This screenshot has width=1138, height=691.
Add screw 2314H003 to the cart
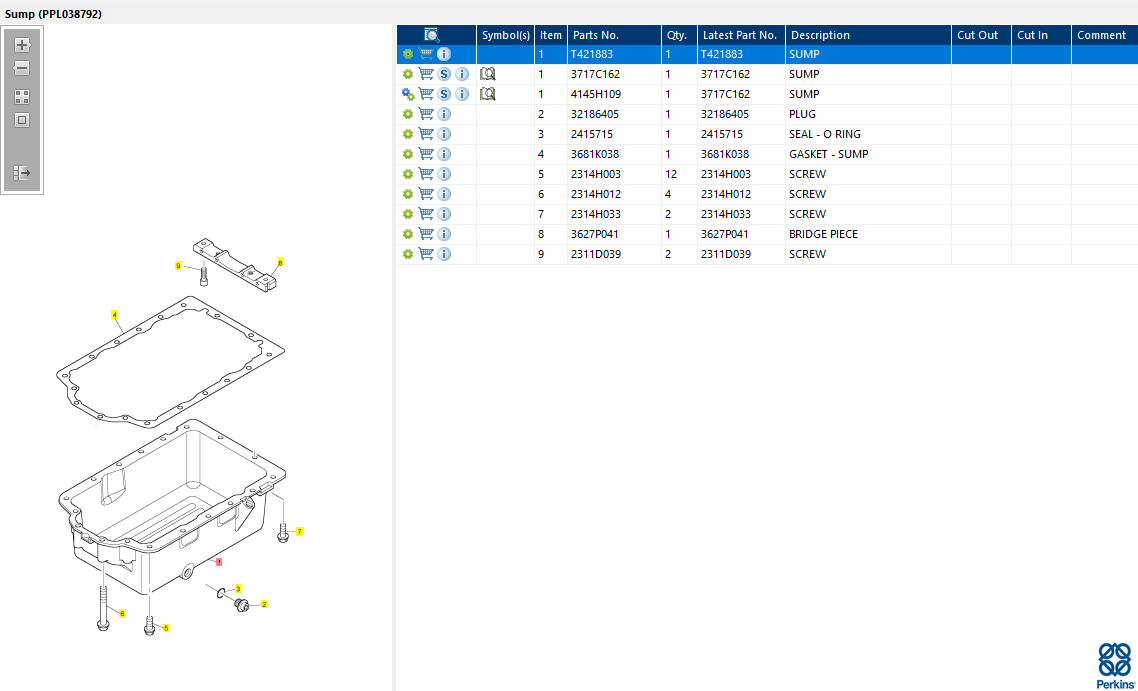click(426, 174)
